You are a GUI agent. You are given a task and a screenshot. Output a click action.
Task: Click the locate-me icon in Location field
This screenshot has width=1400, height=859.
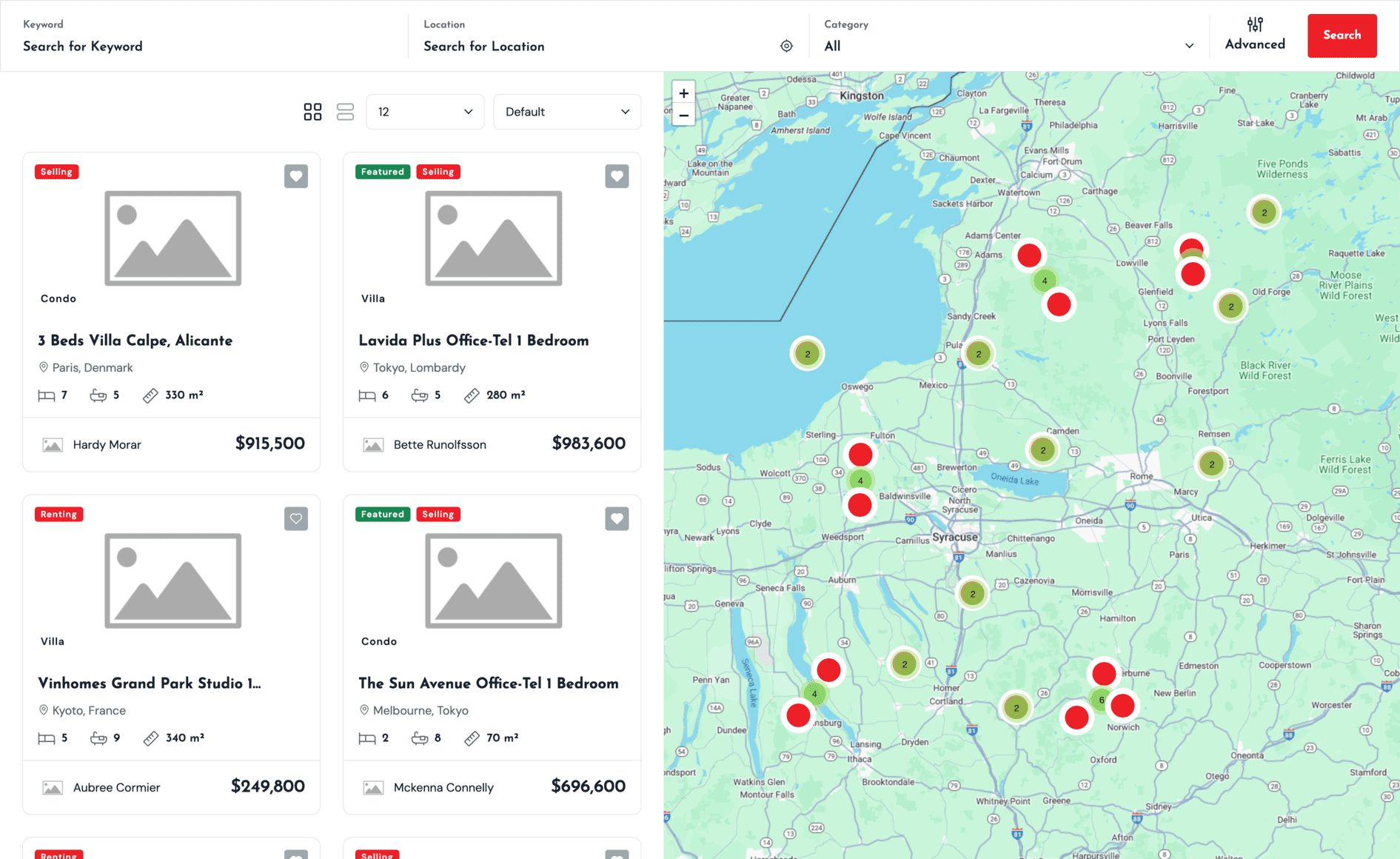(x=786, y=46)
